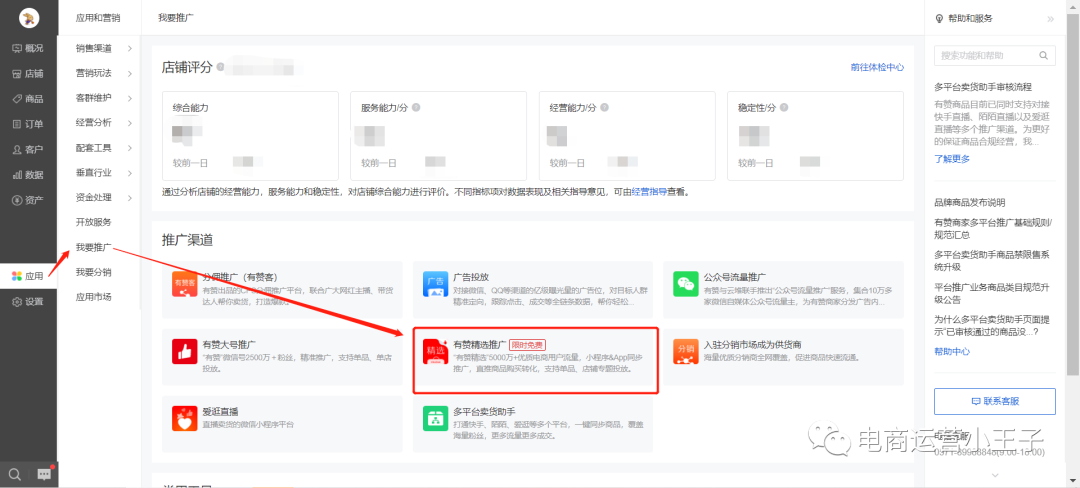Open 订单 in the left navigation
The image size is (1080, 488).
[x=28, y=124]
